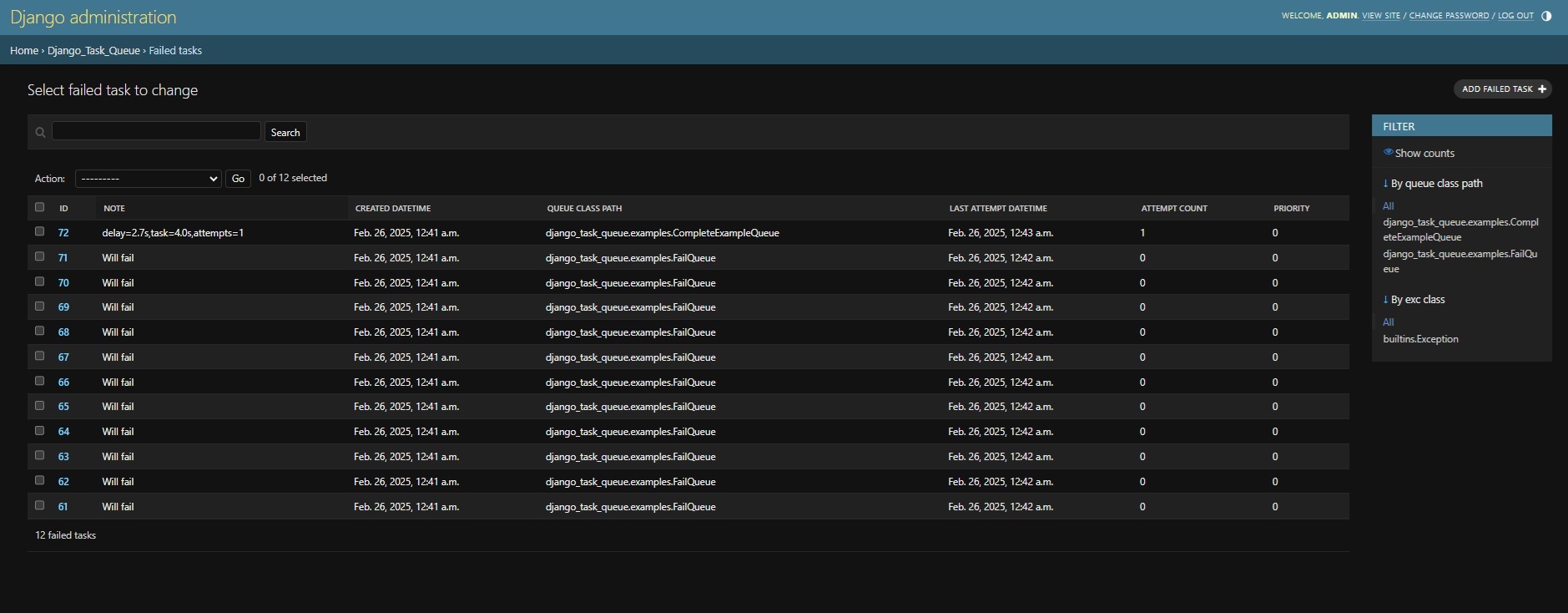Tick the checkbox for task 68

(x=39, y=331)
